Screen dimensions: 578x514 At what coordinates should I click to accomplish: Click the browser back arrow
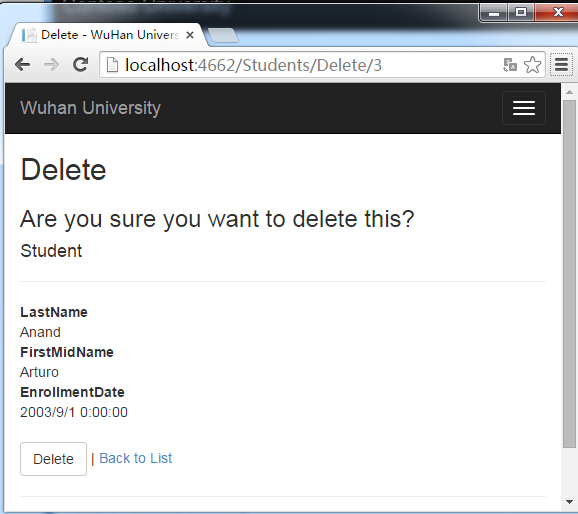tap(22, 65)
